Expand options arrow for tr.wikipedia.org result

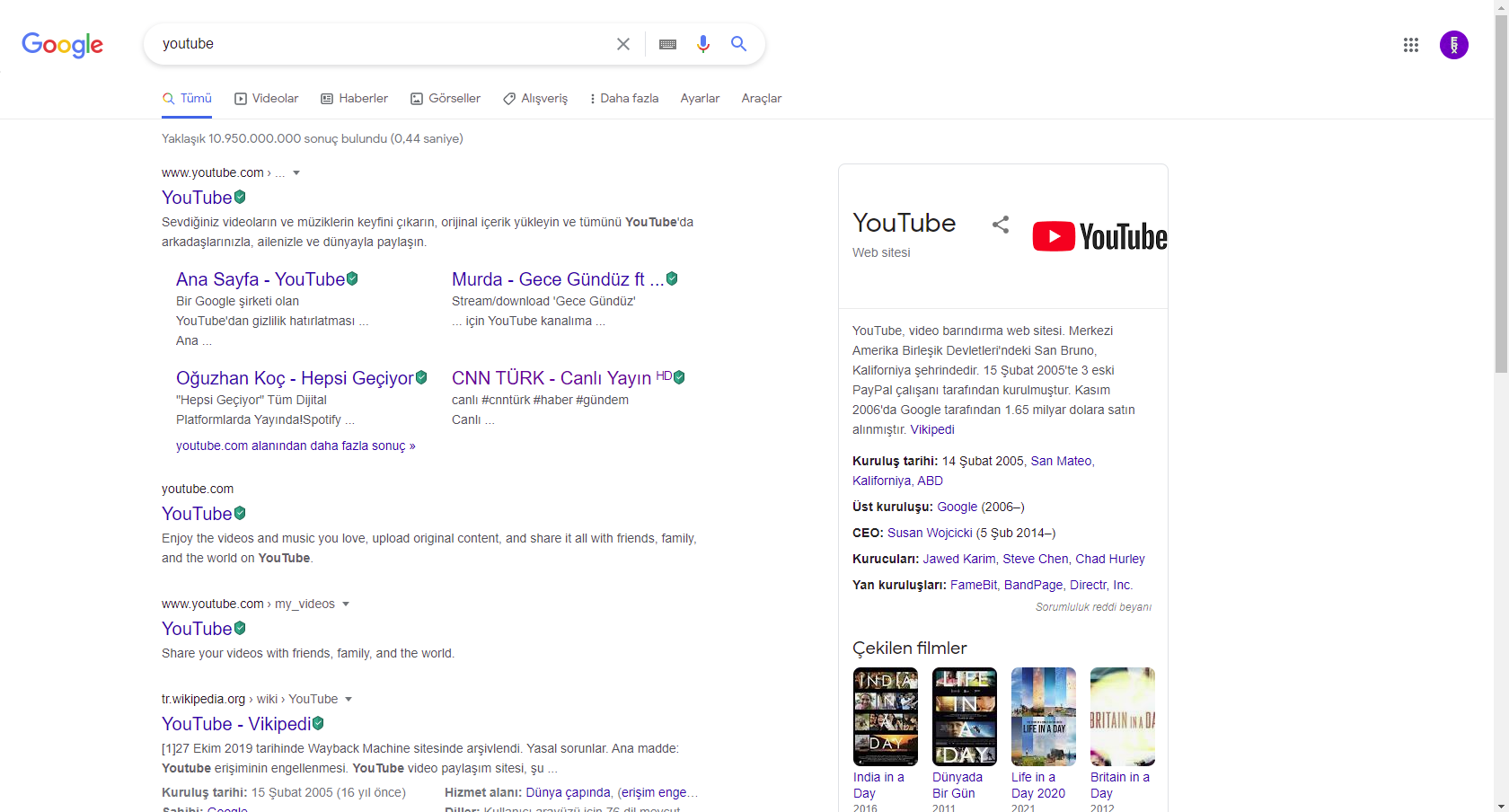(x=349, y=699)
